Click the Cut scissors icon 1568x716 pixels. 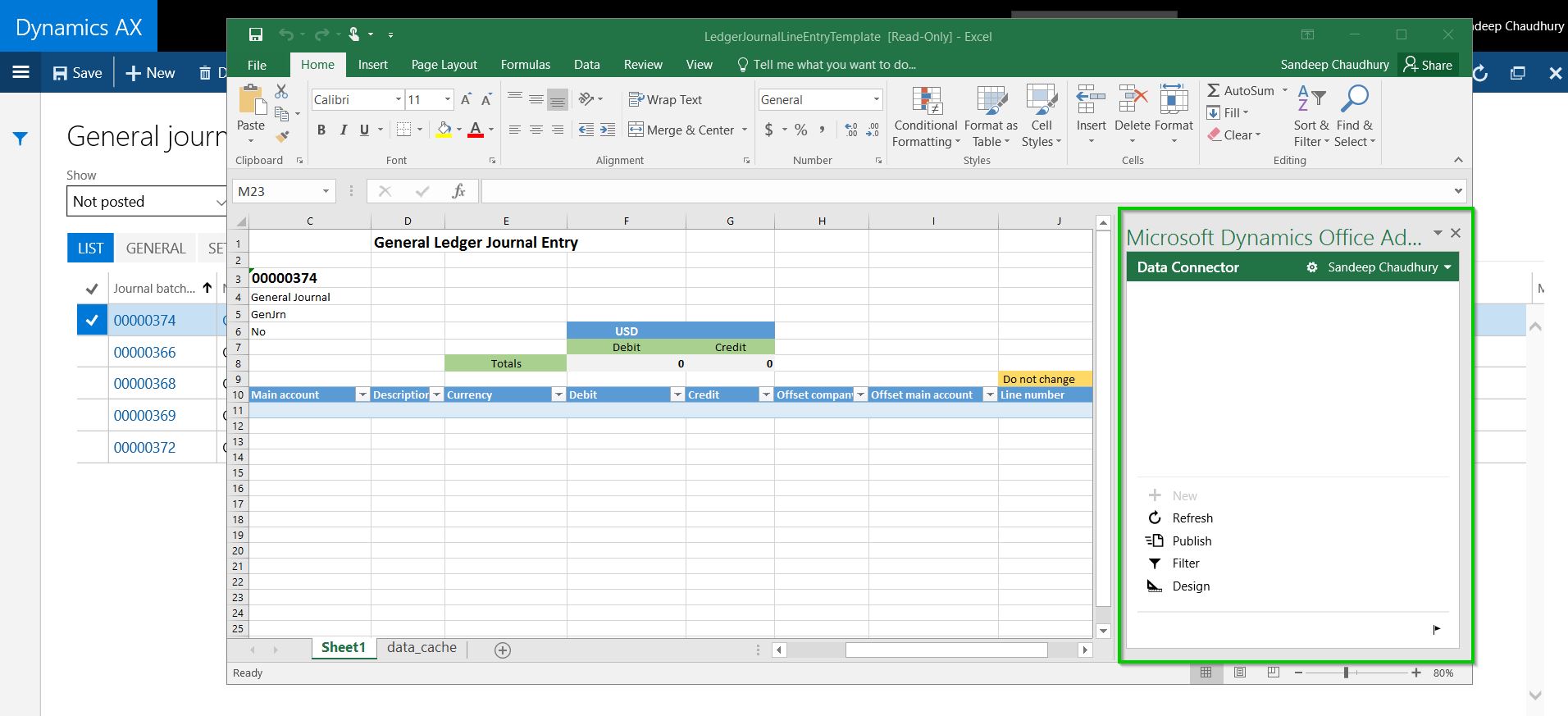pyautogui.click(x=281, y=91)
